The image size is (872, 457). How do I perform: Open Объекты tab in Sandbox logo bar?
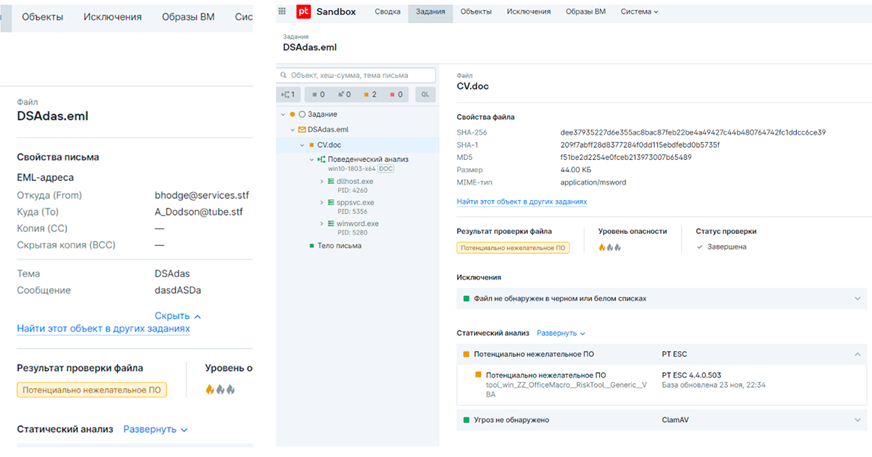(x=476, y=11)
